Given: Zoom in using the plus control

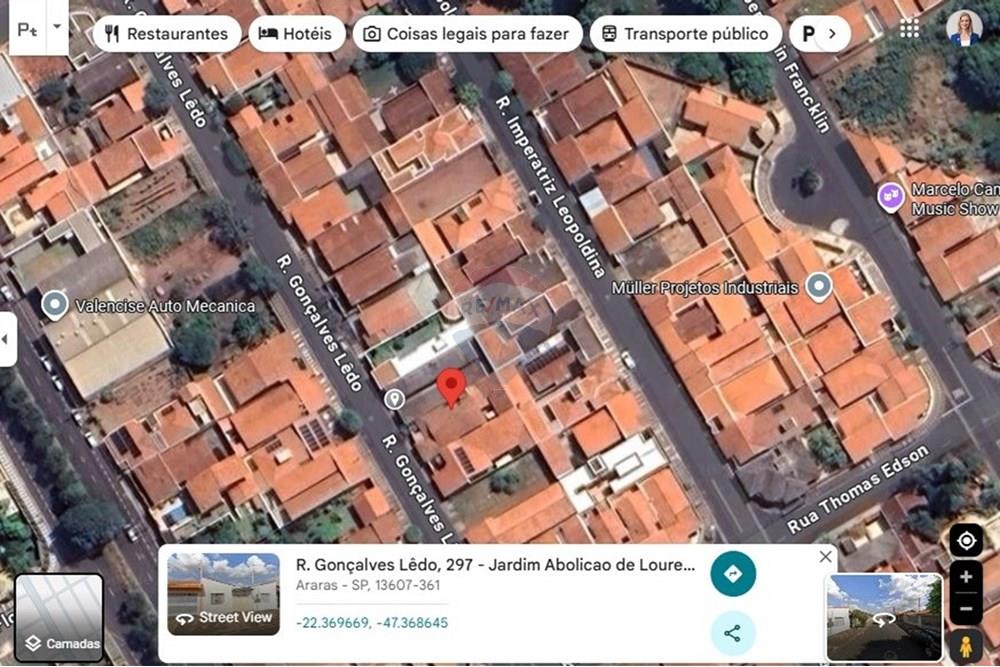Looking at the screenshot, I should (965, 577).
